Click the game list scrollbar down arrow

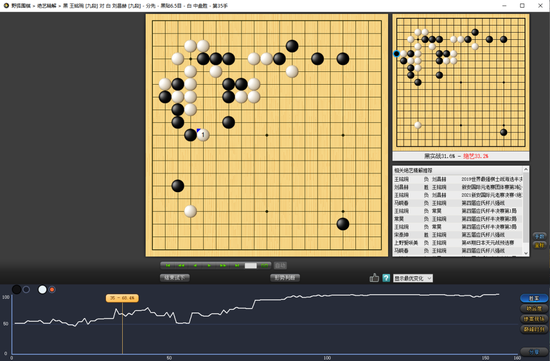point(525,253)
